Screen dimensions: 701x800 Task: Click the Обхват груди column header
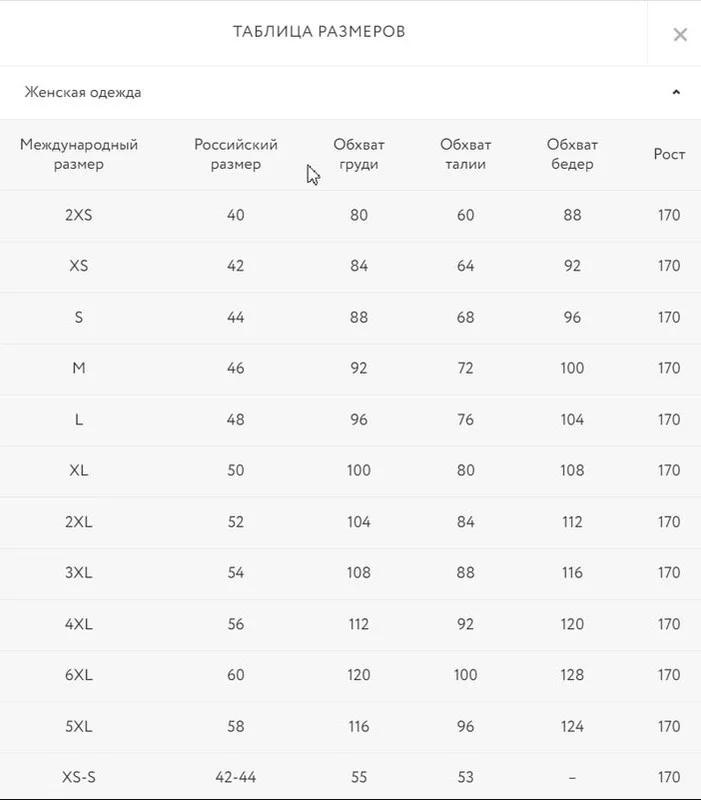coord(359,154)
